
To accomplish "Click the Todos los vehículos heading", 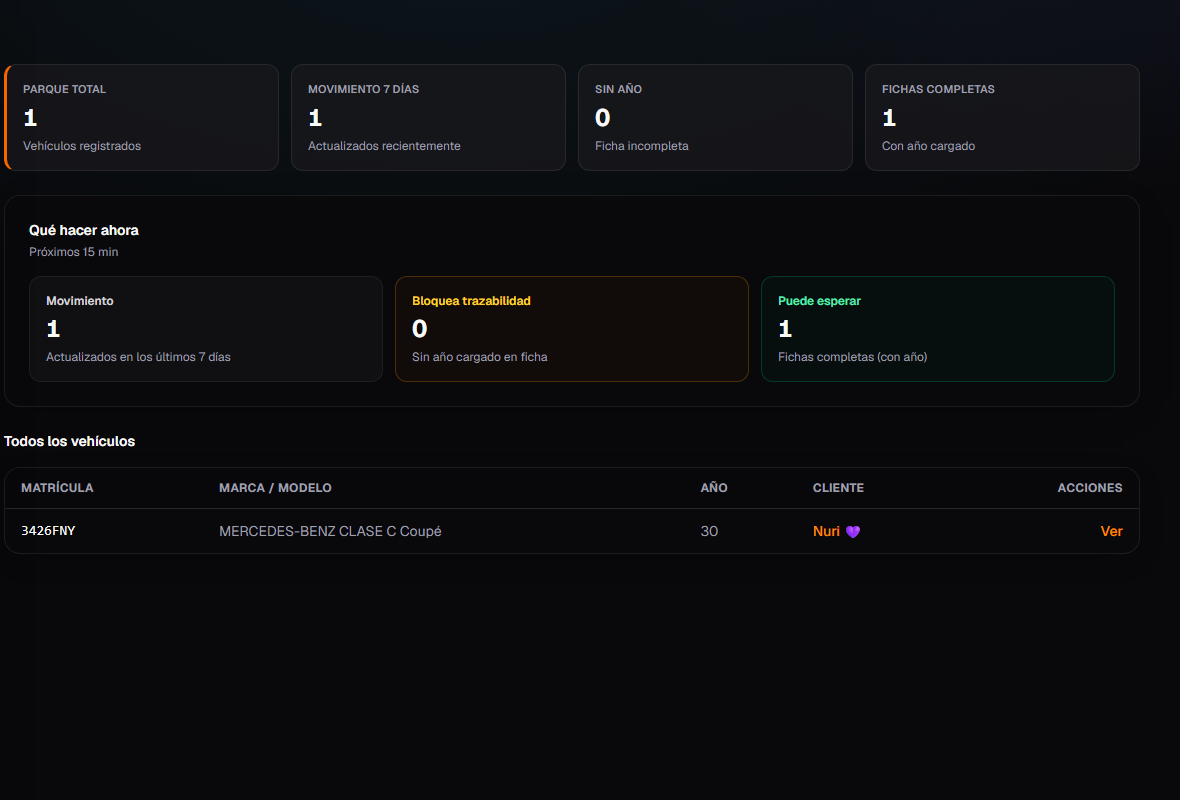I will point(69,442).
